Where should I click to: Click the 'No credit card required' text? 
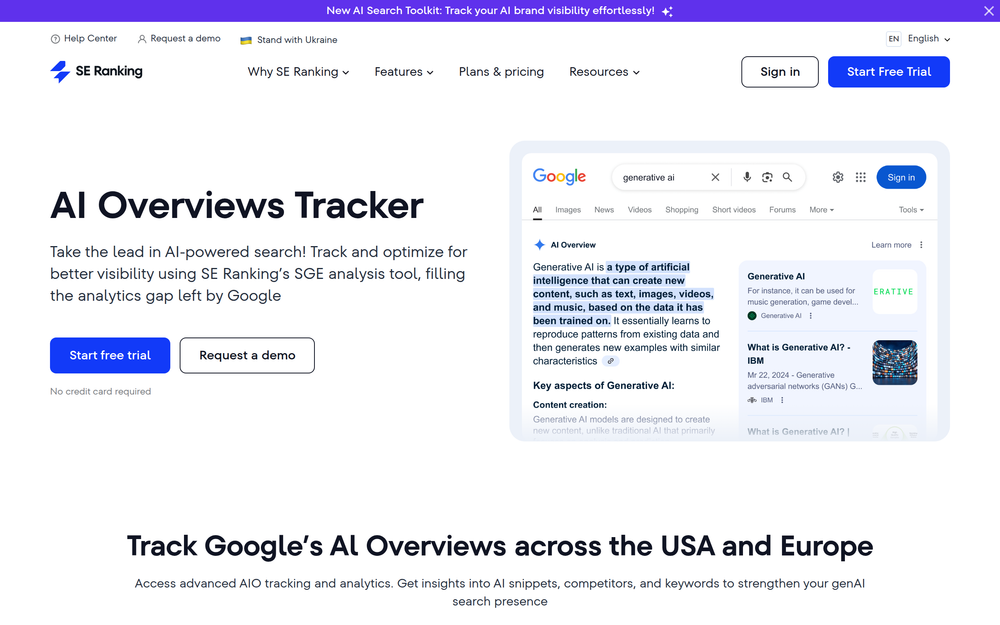tap(101, 392)
